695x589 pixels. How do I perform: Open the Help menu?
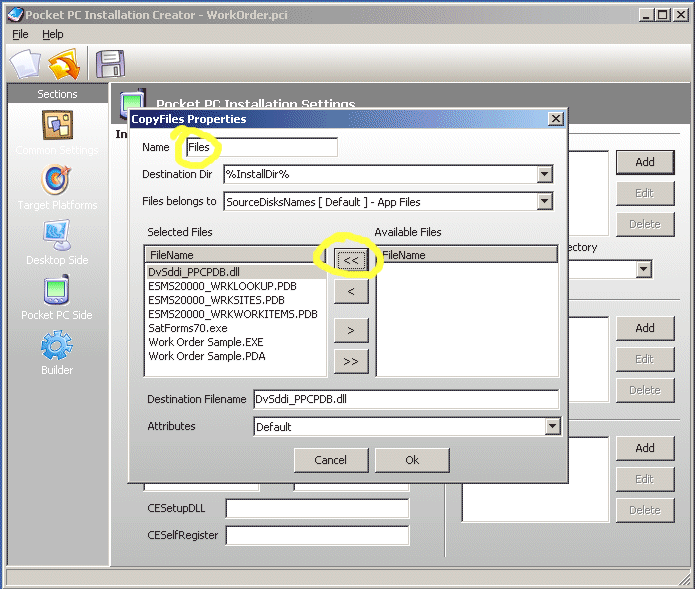point(53,34)
